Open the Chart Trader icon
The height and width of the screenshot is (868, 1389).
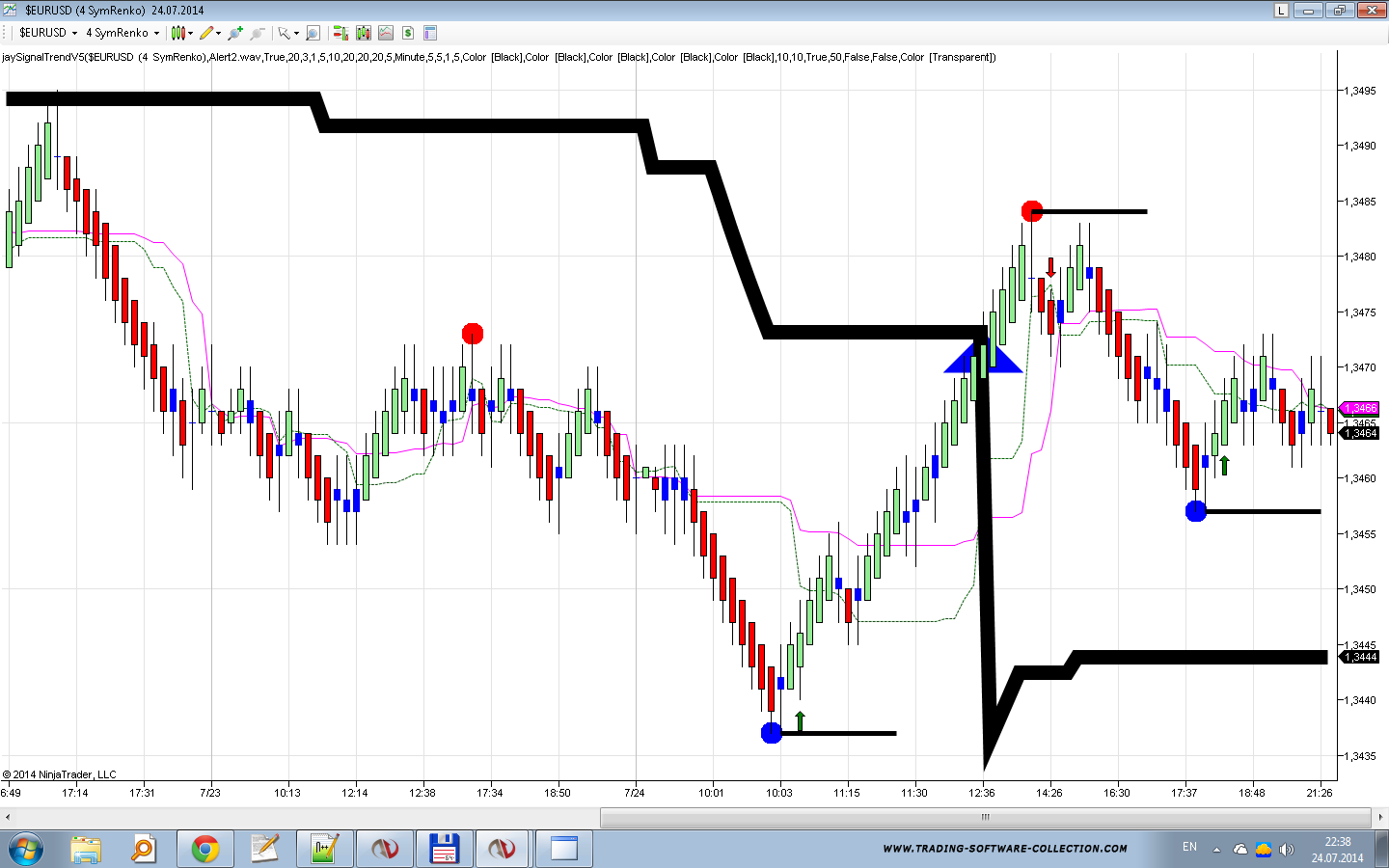click(x=340, y=33)
